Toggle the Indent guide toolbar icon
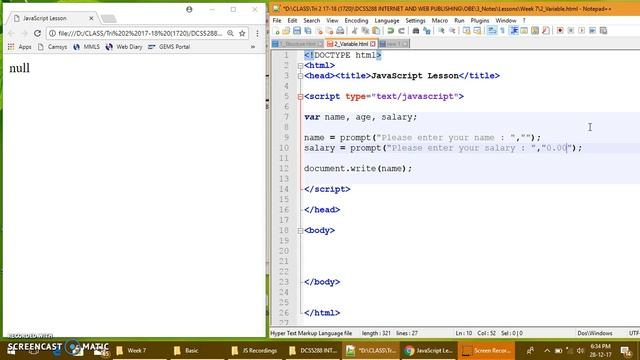This screenshot has height=360, width=640. click(514, 31)
